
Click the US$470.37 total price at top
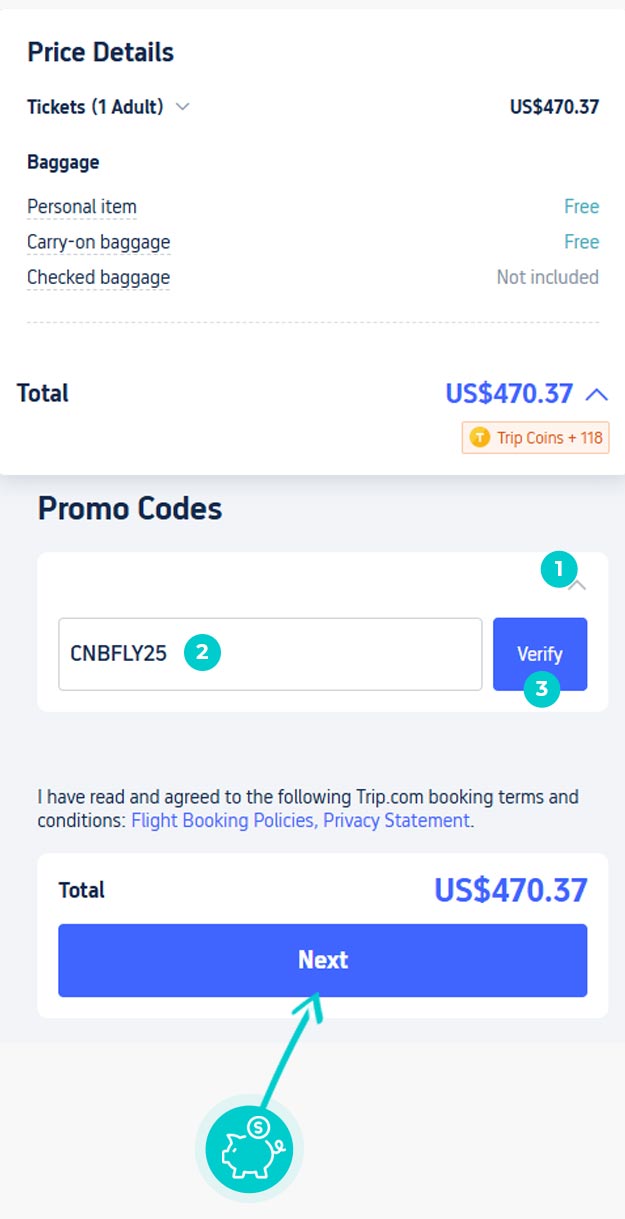pyautogui.click(x=509, y=393)
